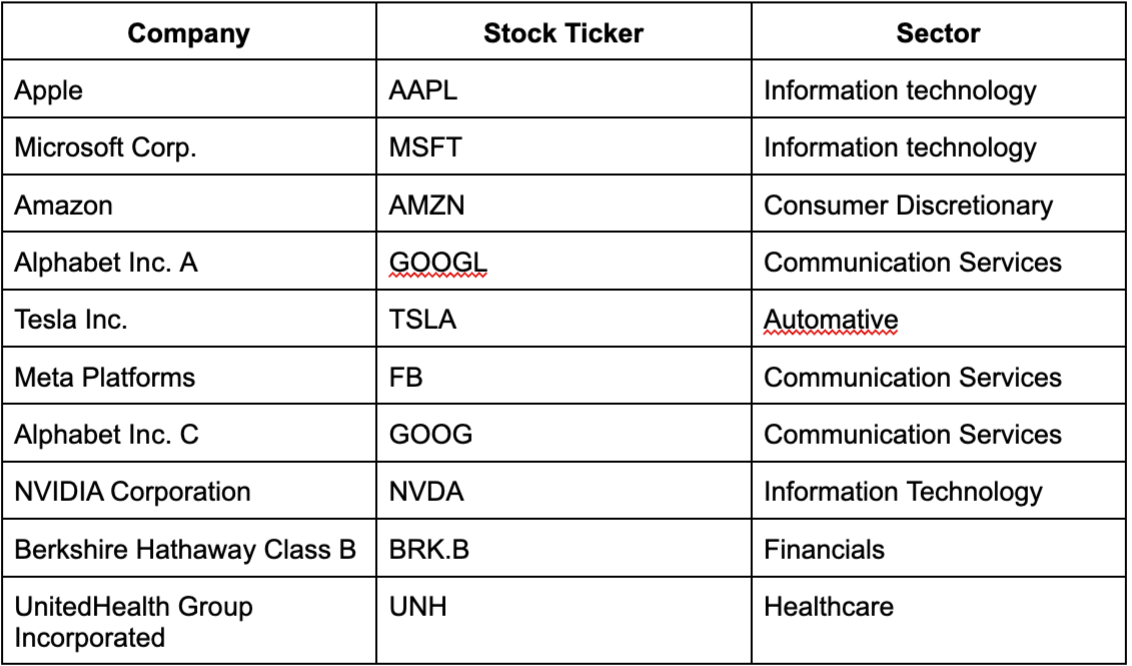Select the Amazon company cell

188,204
